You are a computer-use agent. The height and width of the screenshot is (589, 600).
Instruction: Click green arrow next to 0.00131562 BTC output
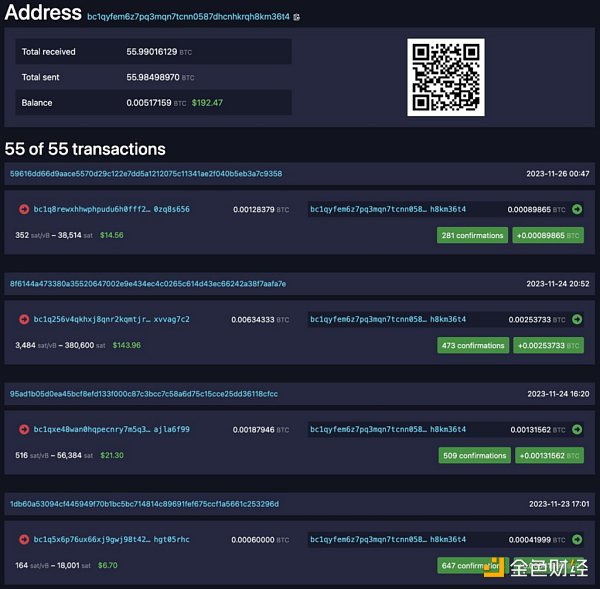pos(576,429)
